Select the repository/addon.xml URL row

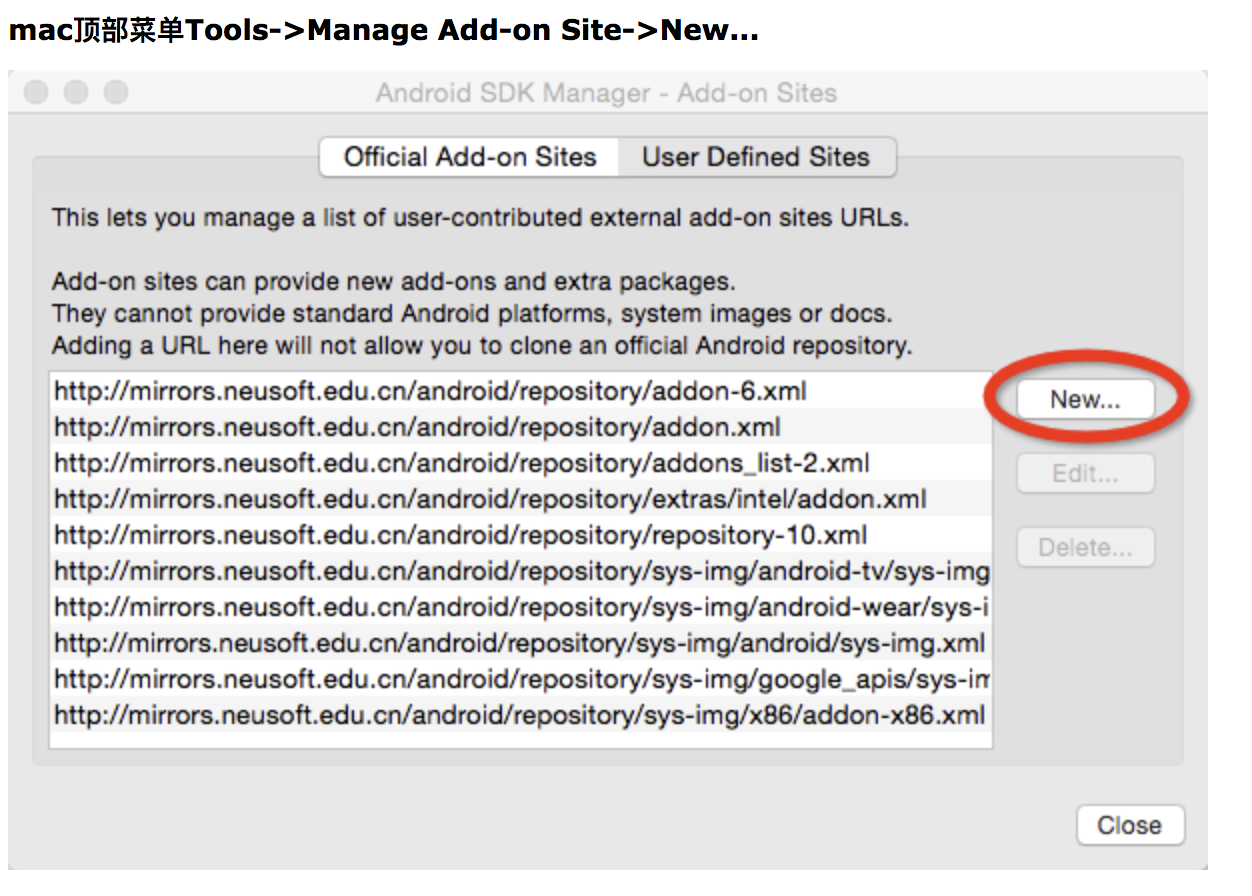(520, 427)
